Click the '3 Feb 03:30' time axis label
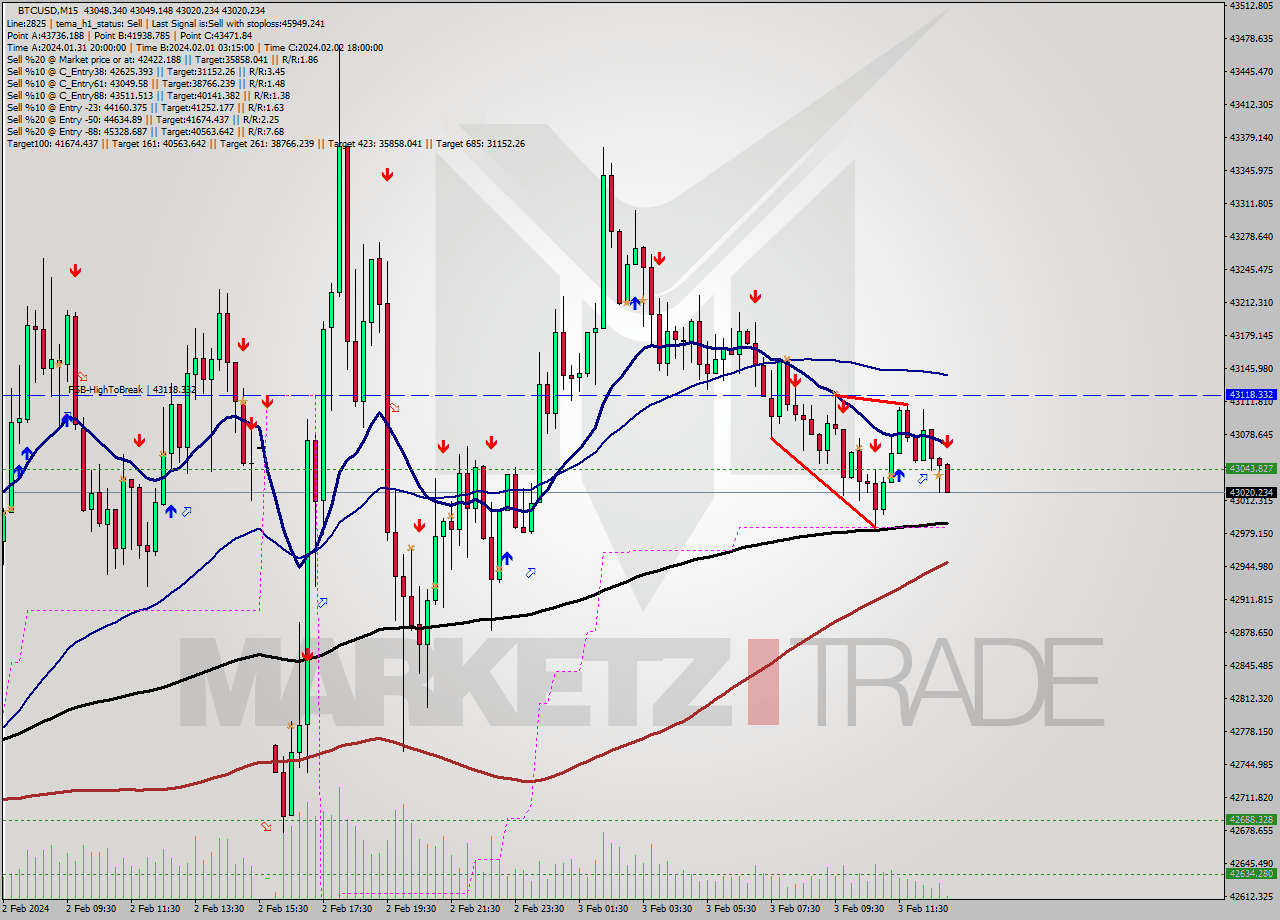 point(667,909)
